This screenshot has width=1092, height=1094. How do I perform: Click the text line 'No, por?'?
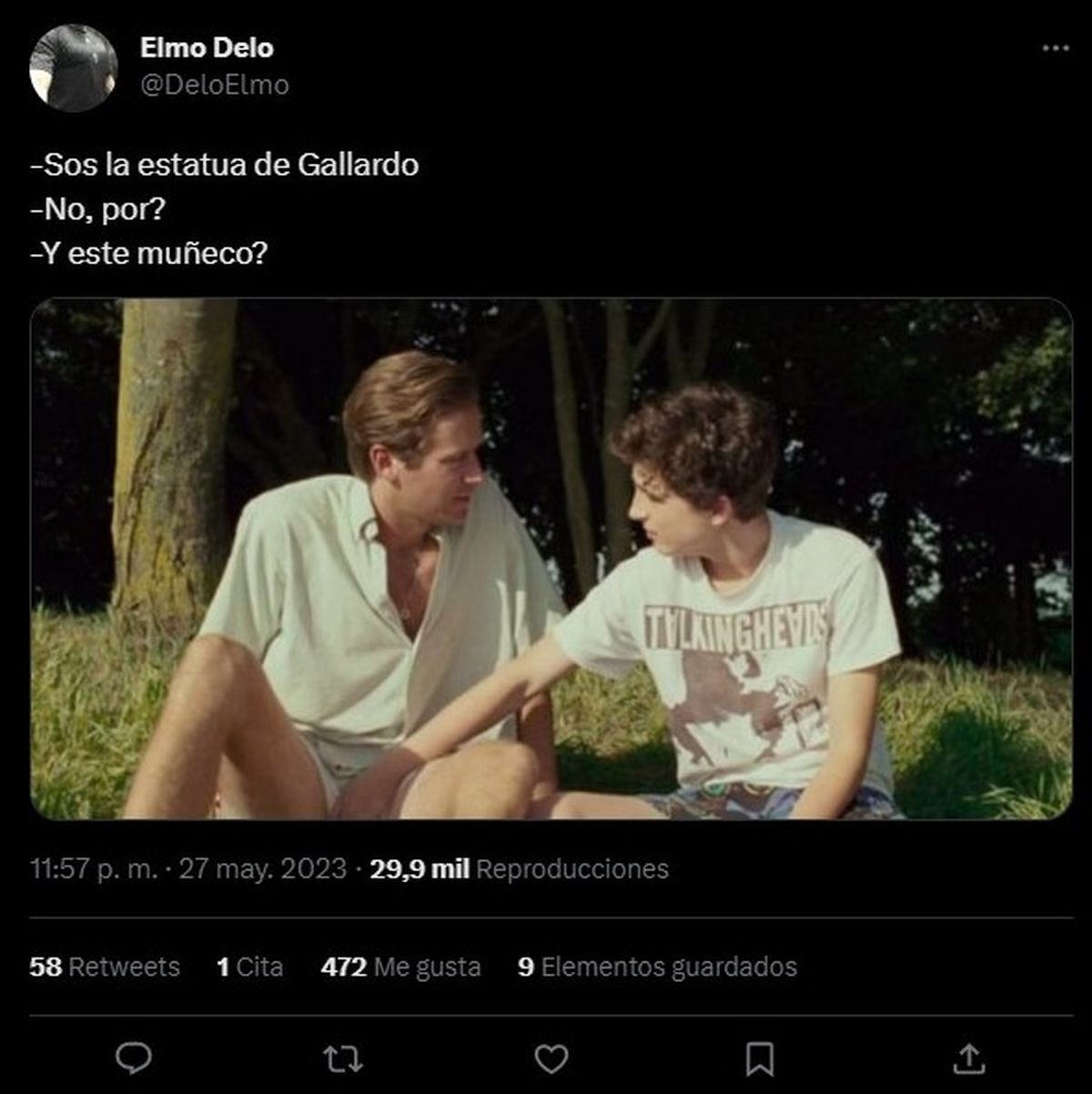tap(98, 209)
